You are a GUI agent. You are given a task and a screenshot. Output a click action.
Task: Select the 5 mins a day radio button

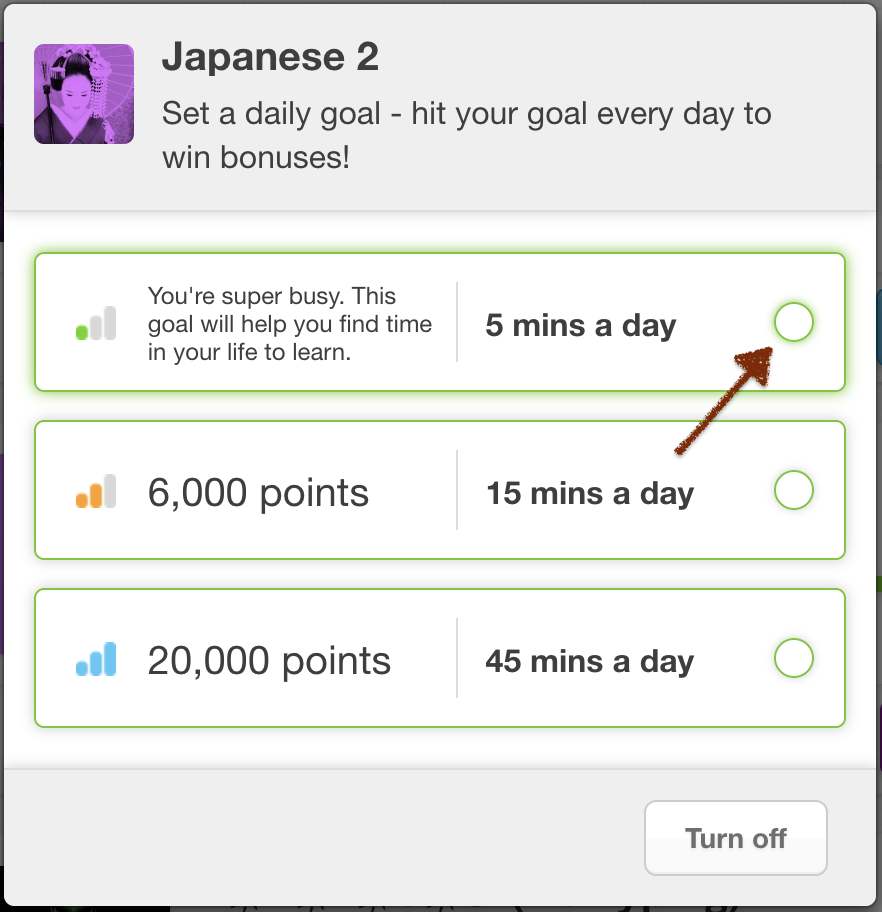[794, 322]
